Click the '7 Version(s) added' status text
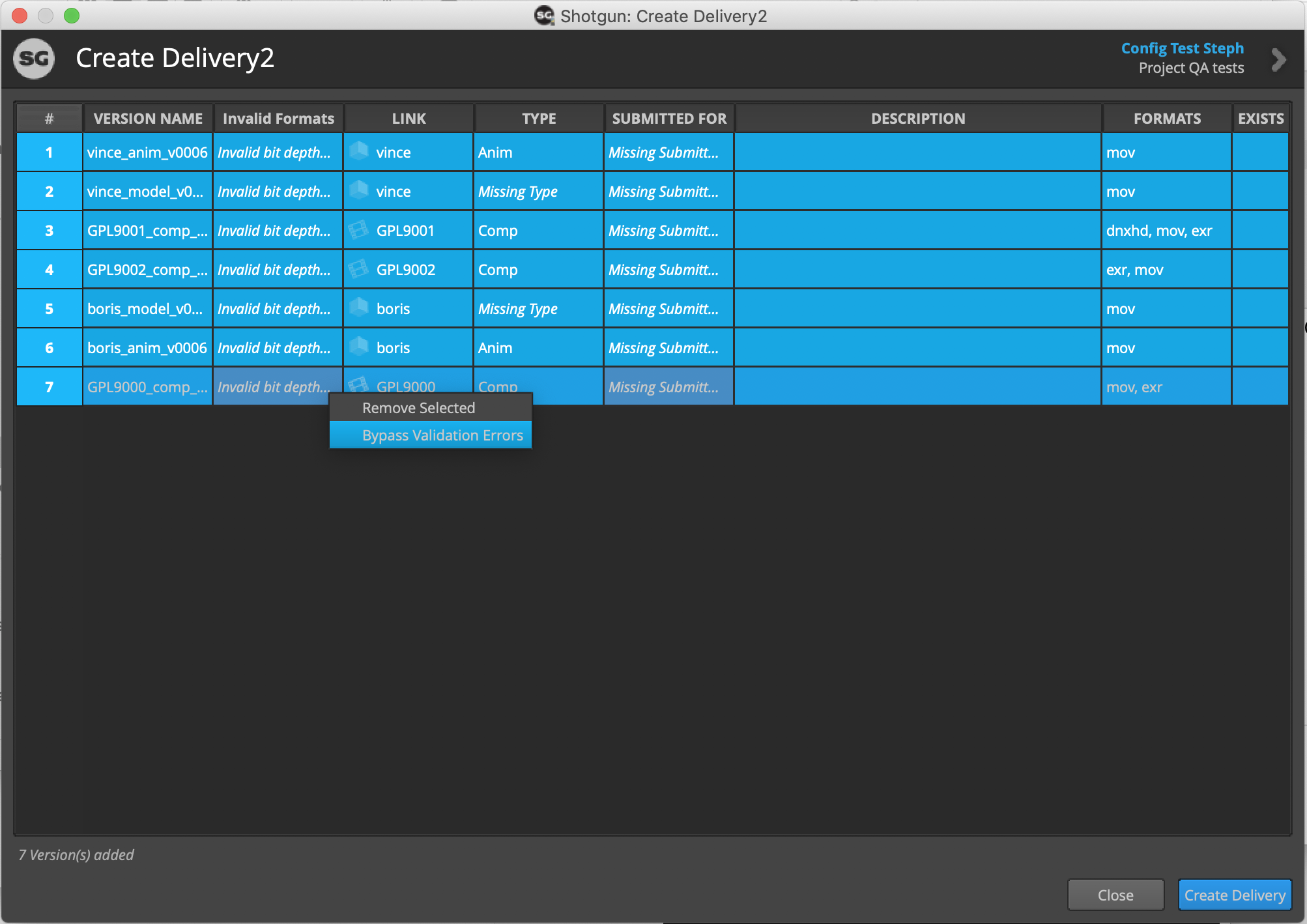 click(76, 855)
